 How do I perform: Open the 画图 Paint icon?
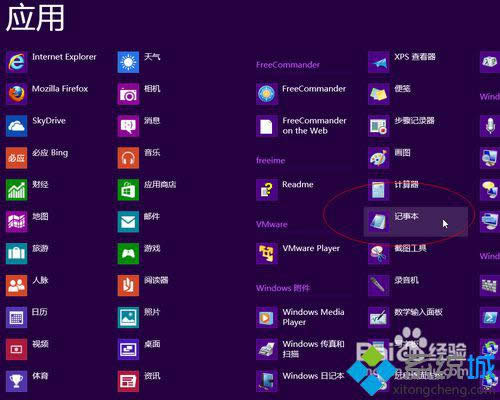(379, 158)
